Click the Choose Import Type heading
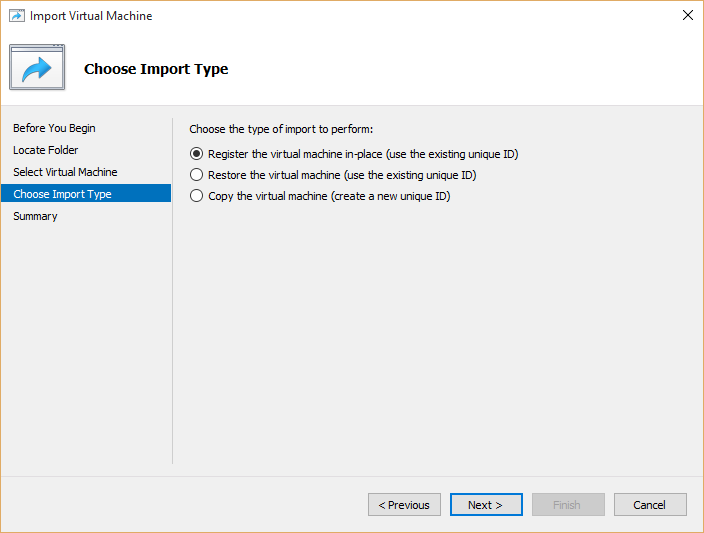 pos(156,69)
